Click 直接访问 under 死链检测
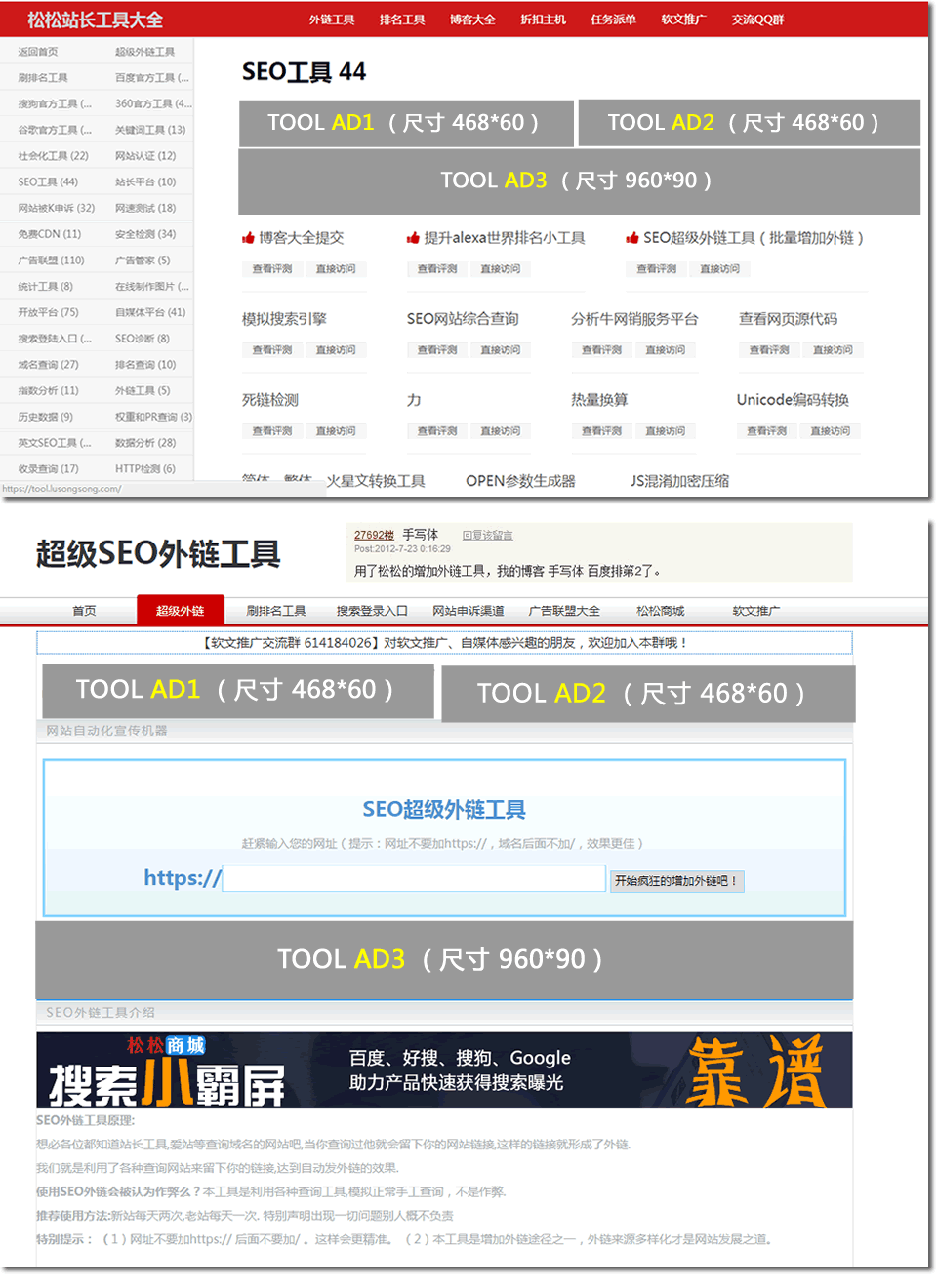Viewport: 937px width, 1288px height. point(336,431)
